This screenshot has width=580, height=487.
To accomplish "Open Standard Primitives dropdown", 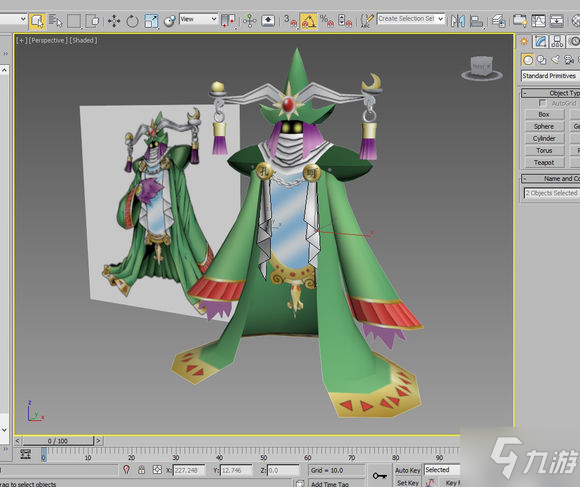I will tap(550, 76).
